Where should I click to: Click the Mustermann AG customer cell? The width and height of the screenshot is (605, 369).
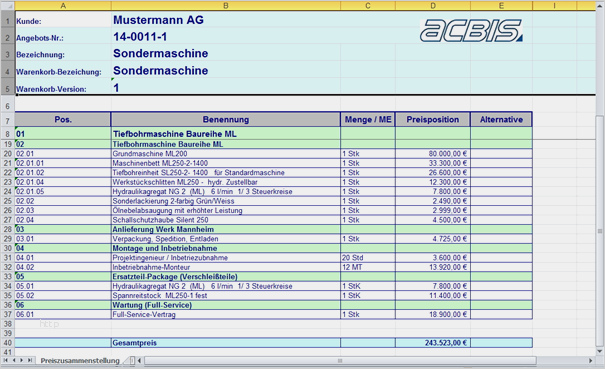[x=226, y=20]
